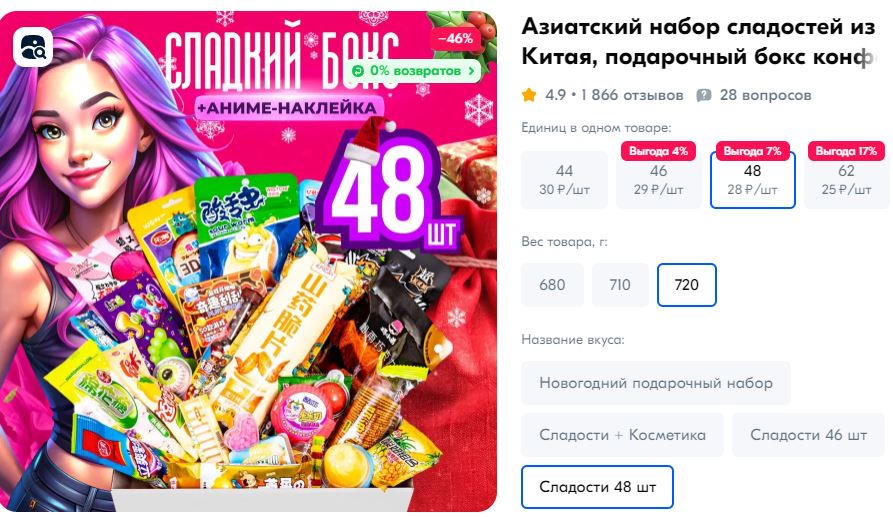Select the 62 units option

846,180
